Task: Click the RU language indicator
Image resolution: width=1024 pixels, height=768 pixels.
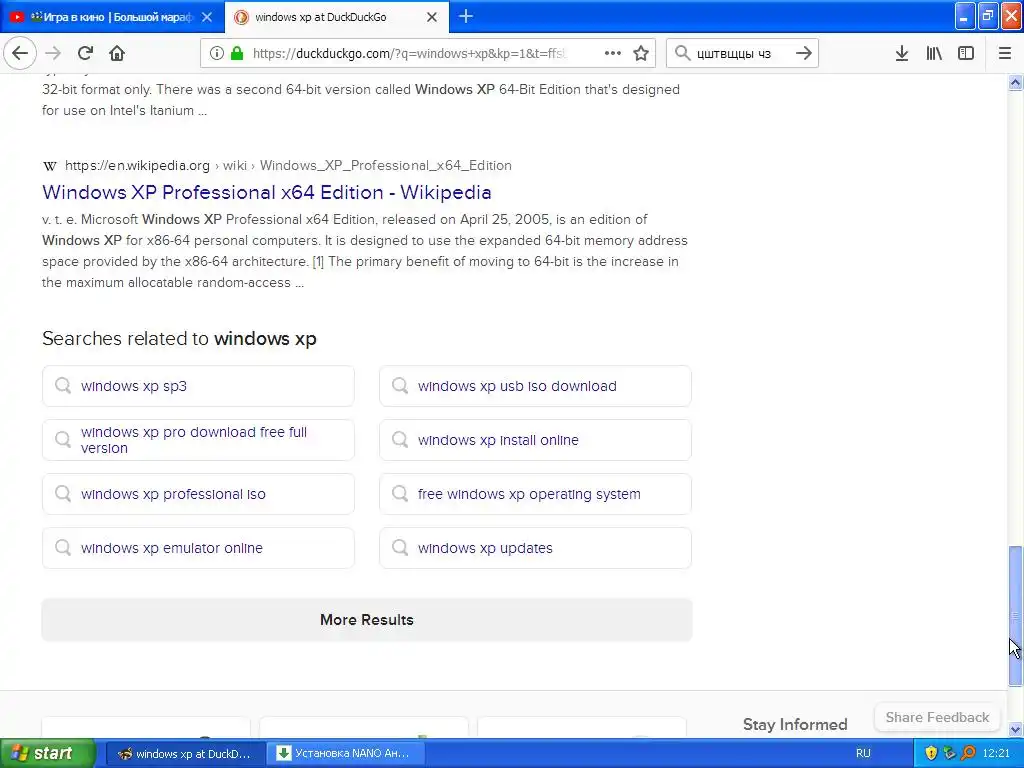Action: [x=863, y=754]
